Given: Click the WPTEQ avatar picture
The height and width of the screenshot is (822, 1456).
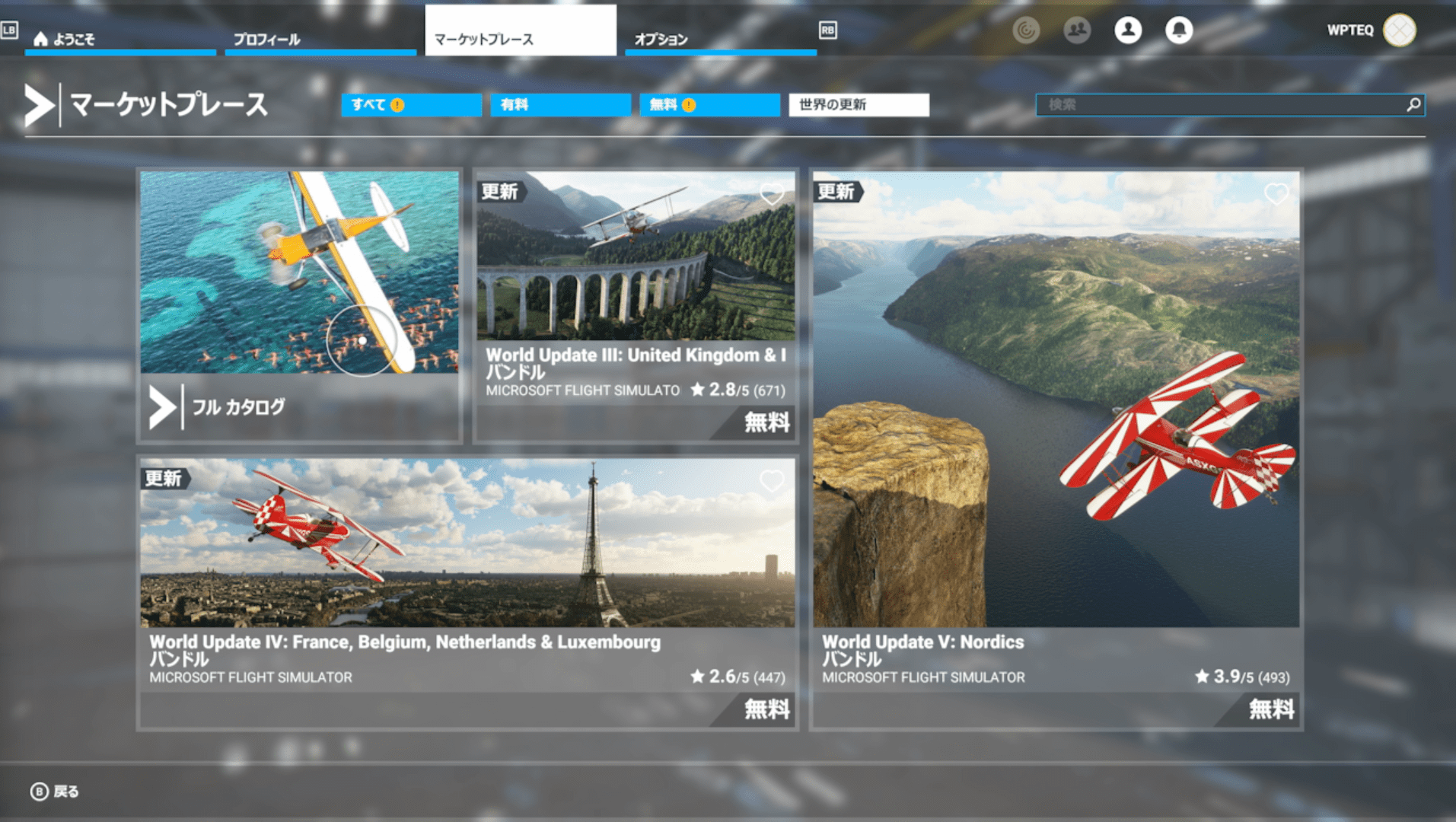Looking at the screenshot, I should click(1400, 30).
